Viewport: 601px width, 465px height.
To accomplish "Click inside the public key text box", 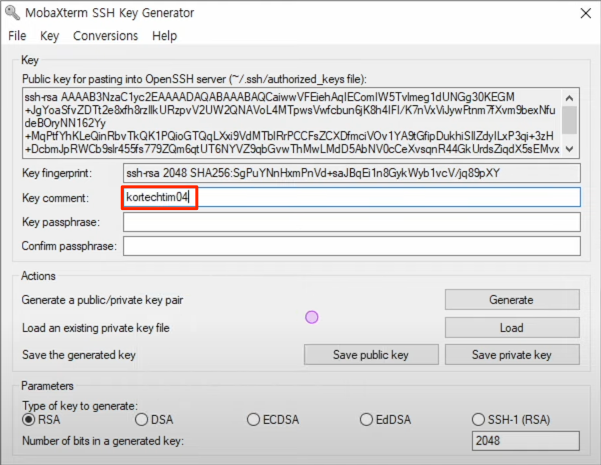I will coord(291,123).
